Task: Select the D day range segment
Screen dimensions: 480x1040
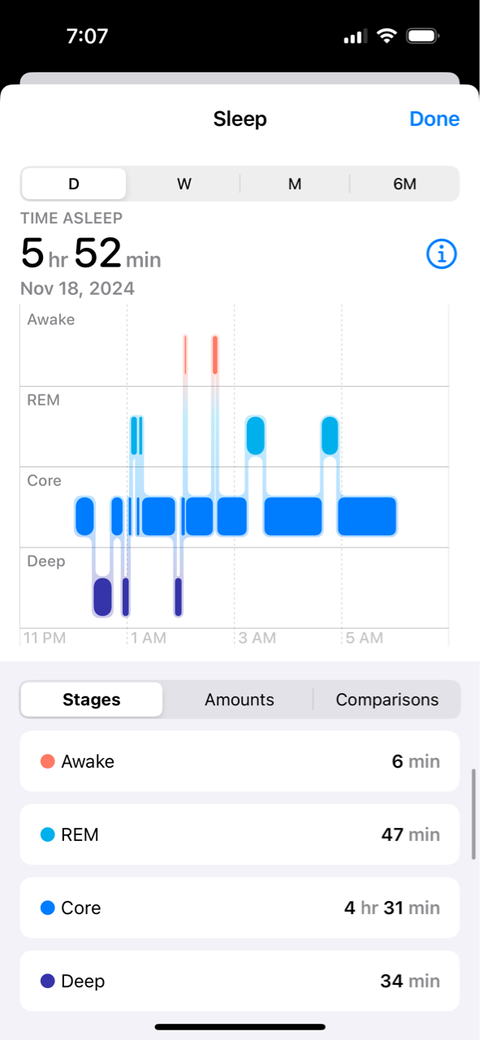Action: point(74,184)
